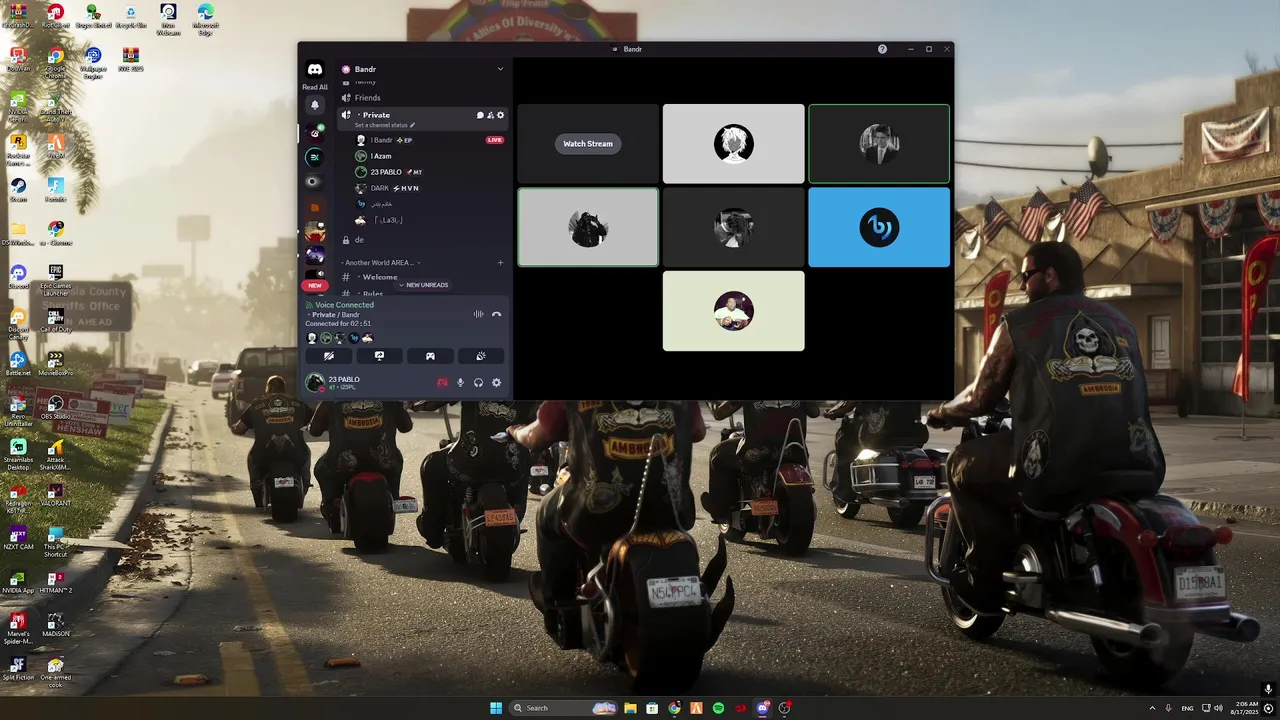Open the VALORANT desktop shortcut
This screenshot has width=1280, height=720.
click(55, 495)
